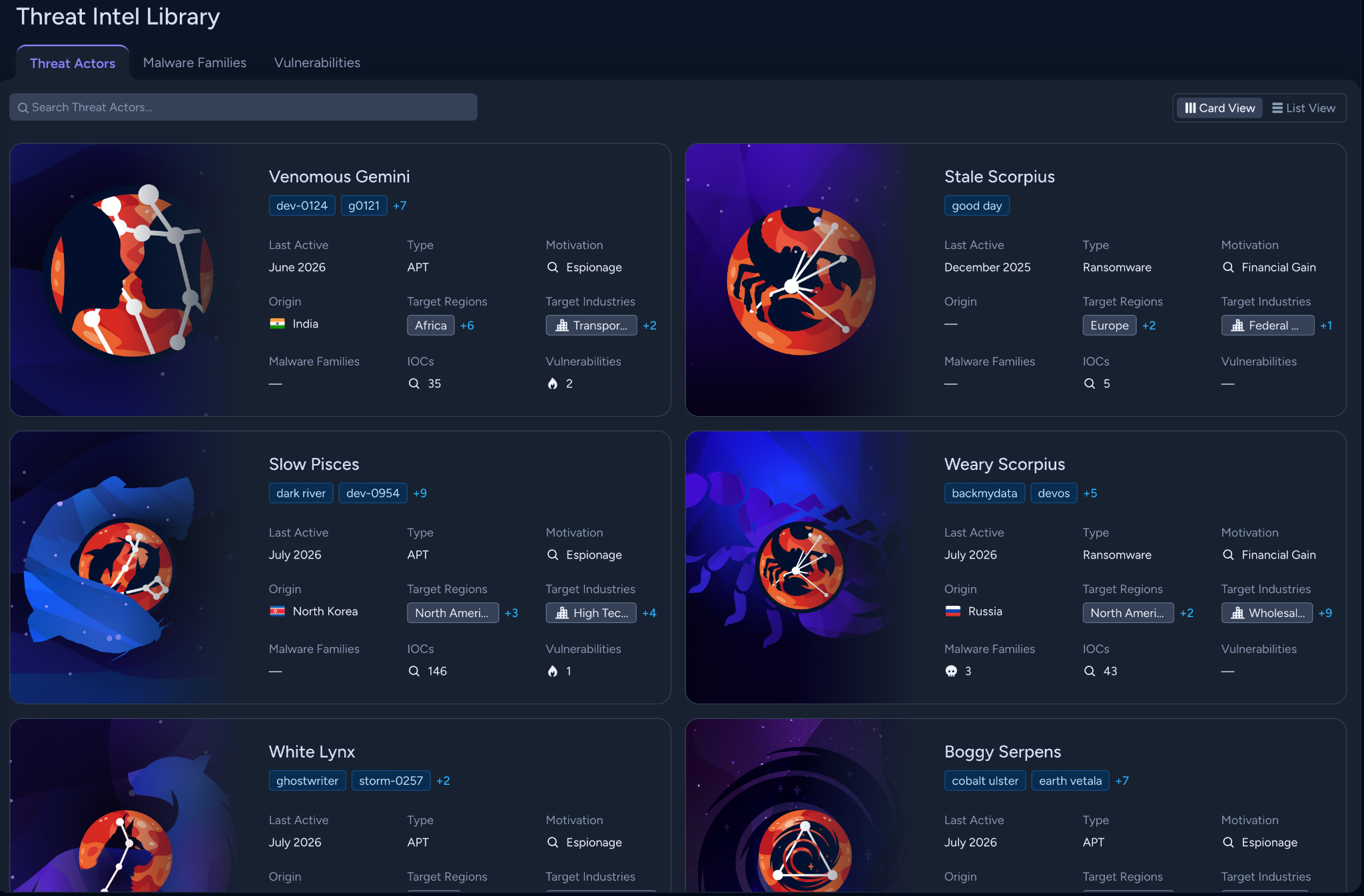This screenshot has height=896, width=1364.
Task: Click the earth vetala alias tag
Action: [x=1070, y=781]
